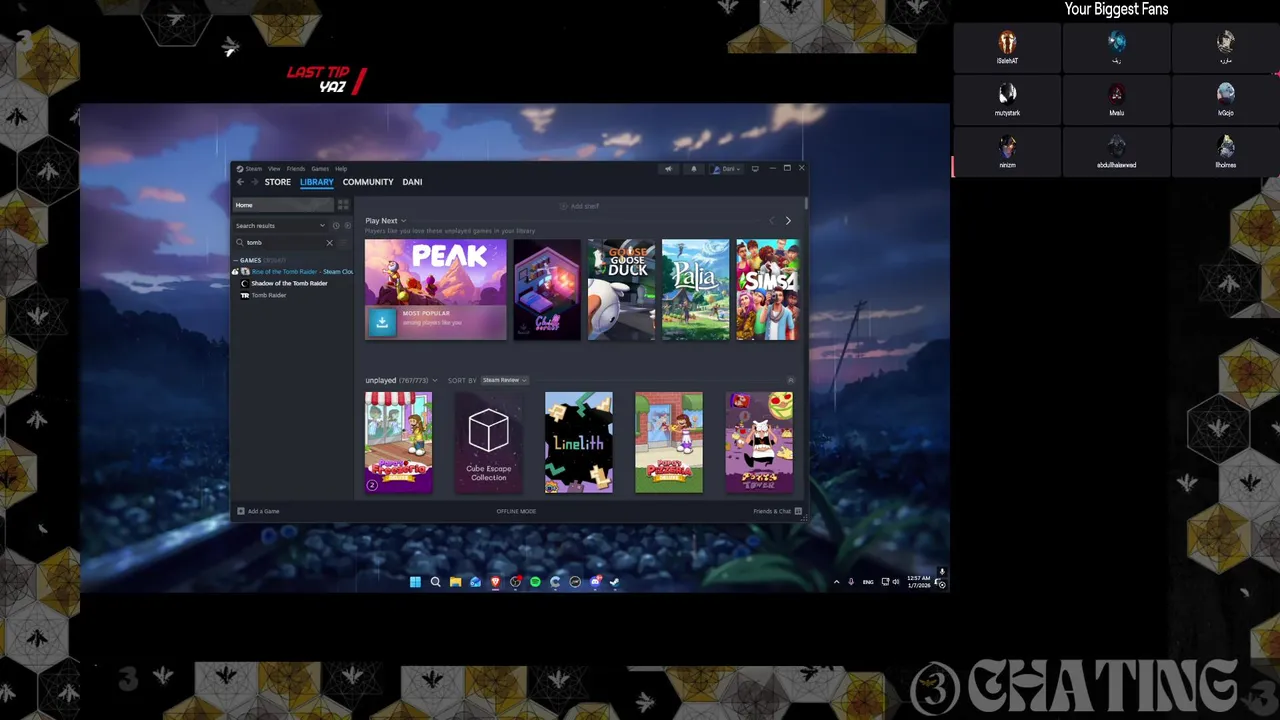Collapse the GAMES category list
This screenshot has height=720, width=1280.
pyautogui.click(x=236, y=260)
